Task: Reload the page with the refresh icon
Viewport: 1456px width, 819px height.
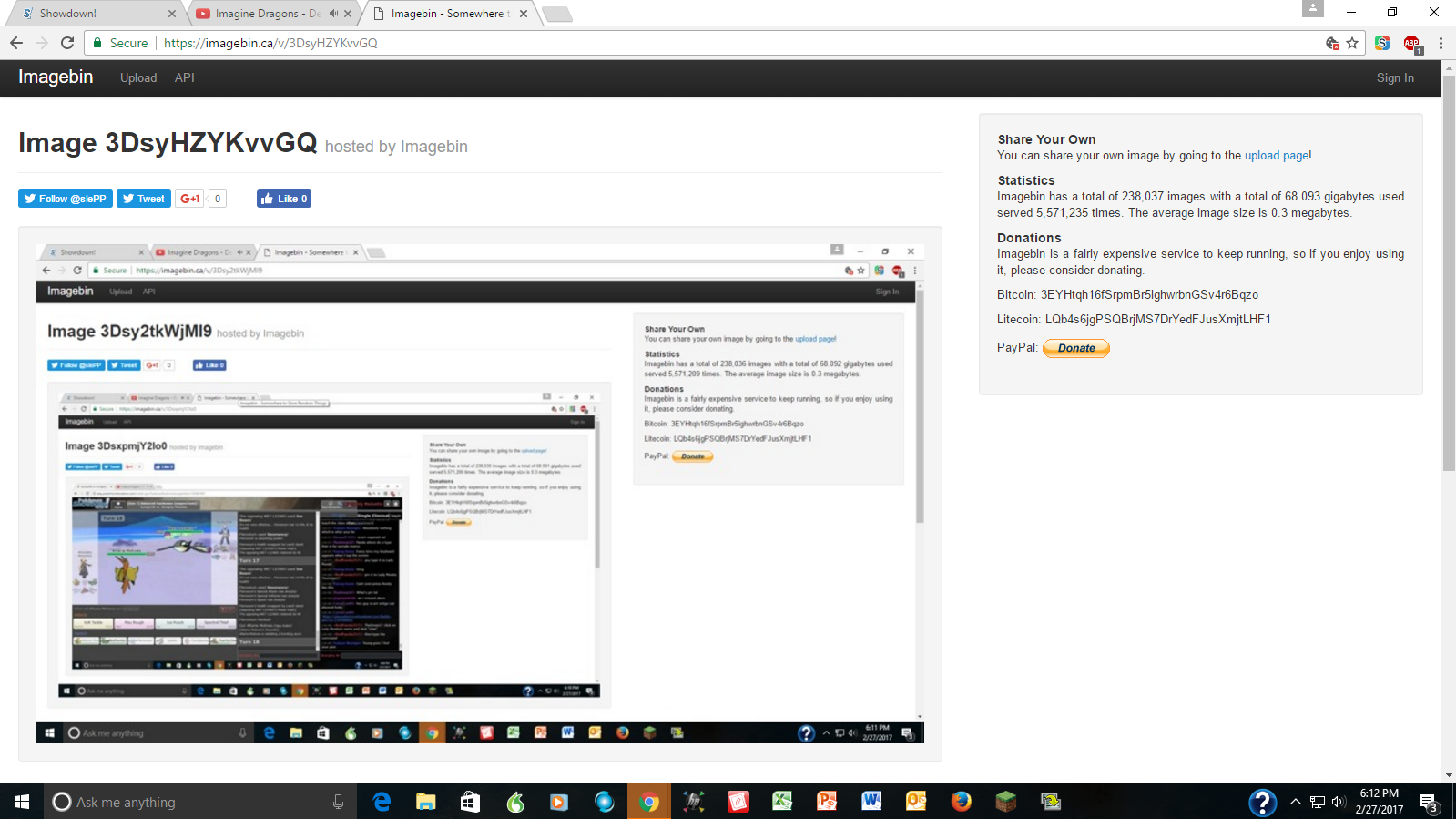Action: 67,43
